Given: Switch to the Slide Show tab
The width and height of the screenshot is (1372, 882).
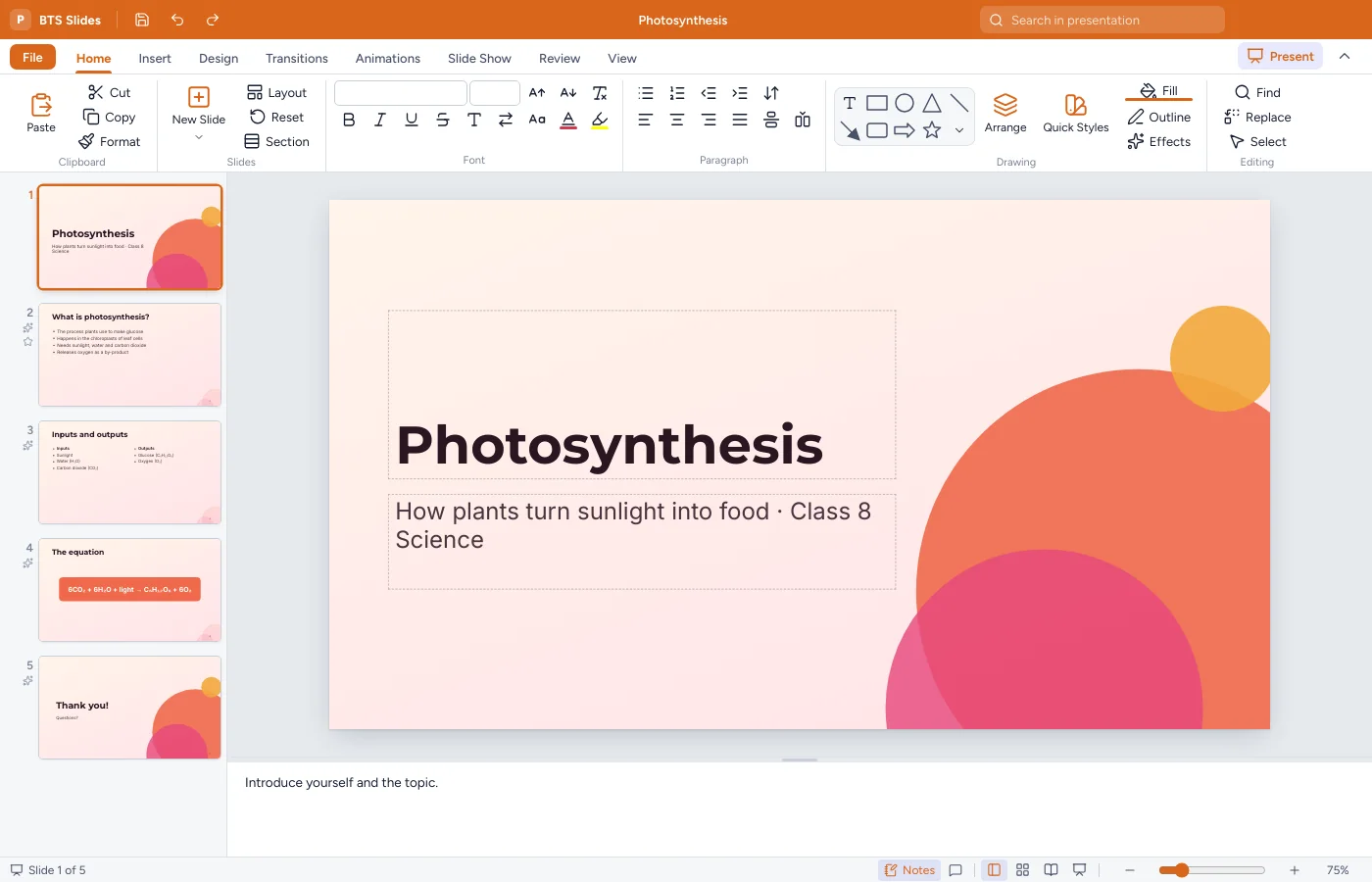Looking at the screenshot, I should click(x=479, y=59).
